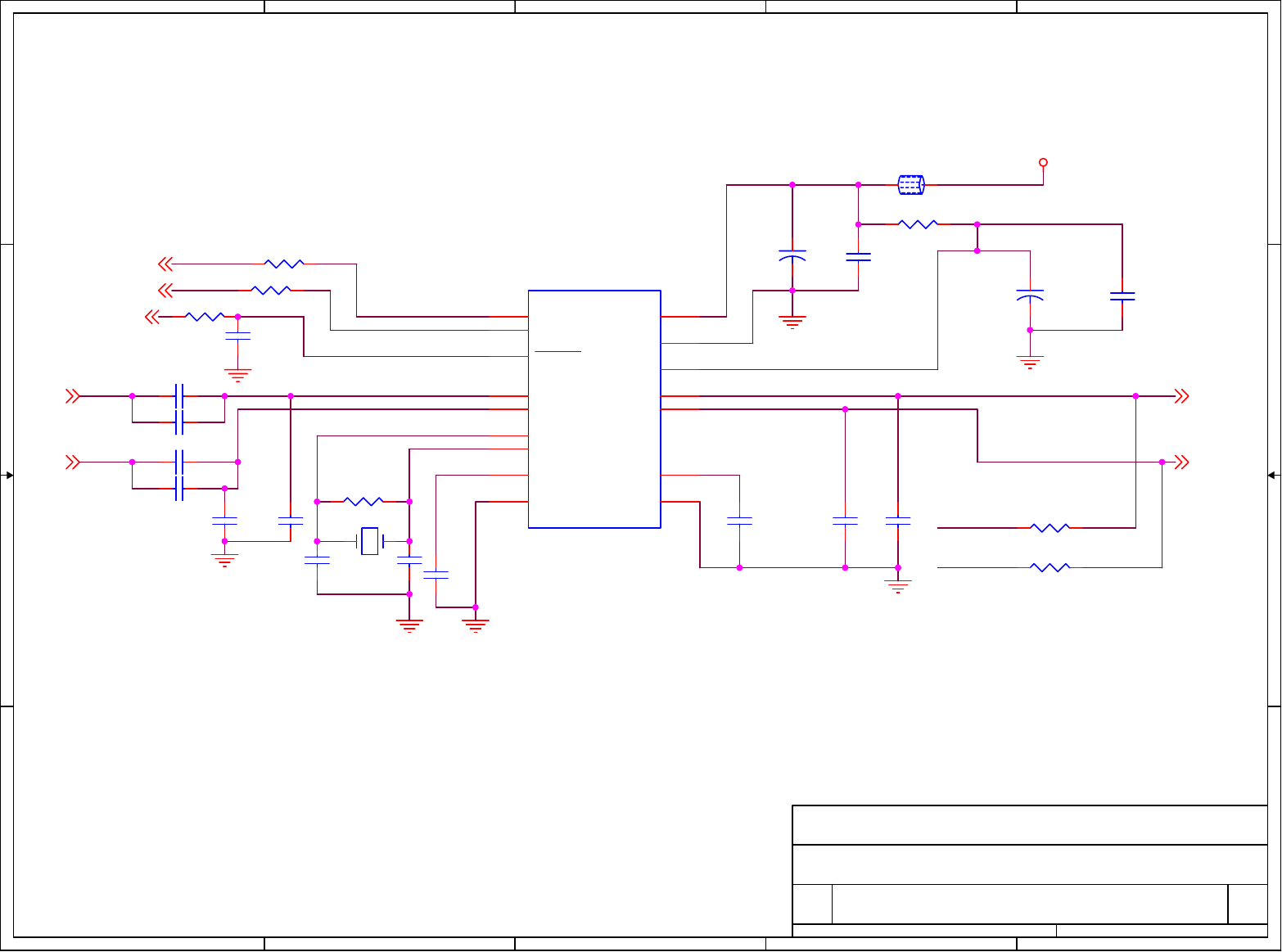This screenshot has height=952, width=1282.
Task: Click the lower right-pointing connector at far right
Action: [1181, 462]
